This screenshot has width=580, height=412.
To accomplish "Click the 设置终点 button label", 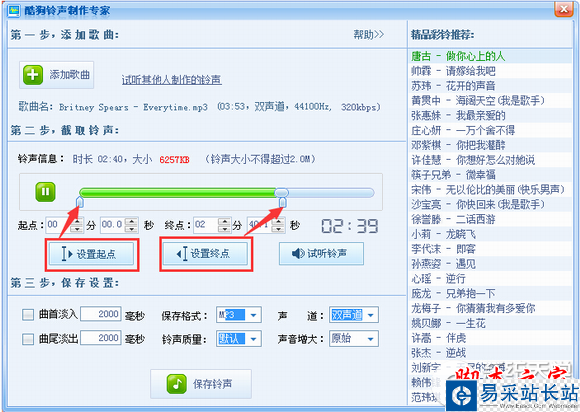I will point(210,254).
